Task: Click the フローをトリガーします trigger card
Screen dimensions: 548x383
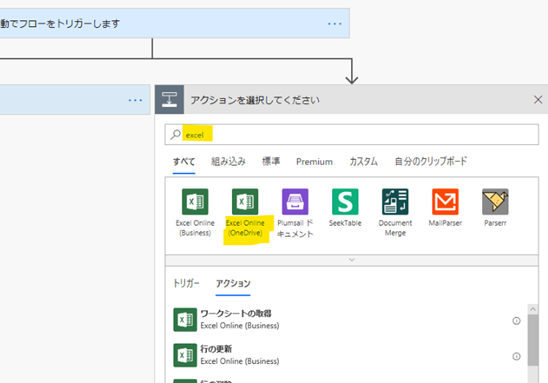Action: pos(175,23)
